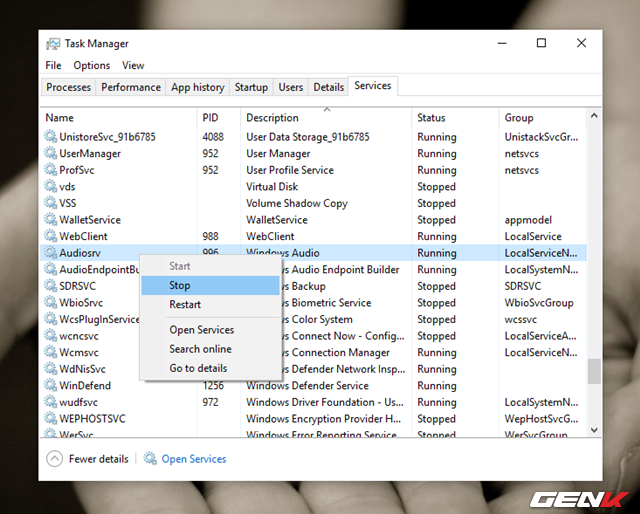640x514 pixels.
Task: Click 'Volume Shadow Copy' description
Action: pyautogui.click(x=297, y=203)
